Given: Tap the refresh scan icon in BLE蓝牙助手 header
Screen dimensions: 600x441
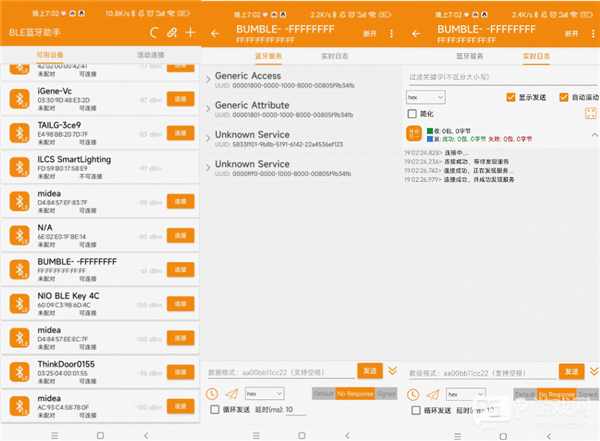Looking at the screenshot, I should [x=155, y=33].
